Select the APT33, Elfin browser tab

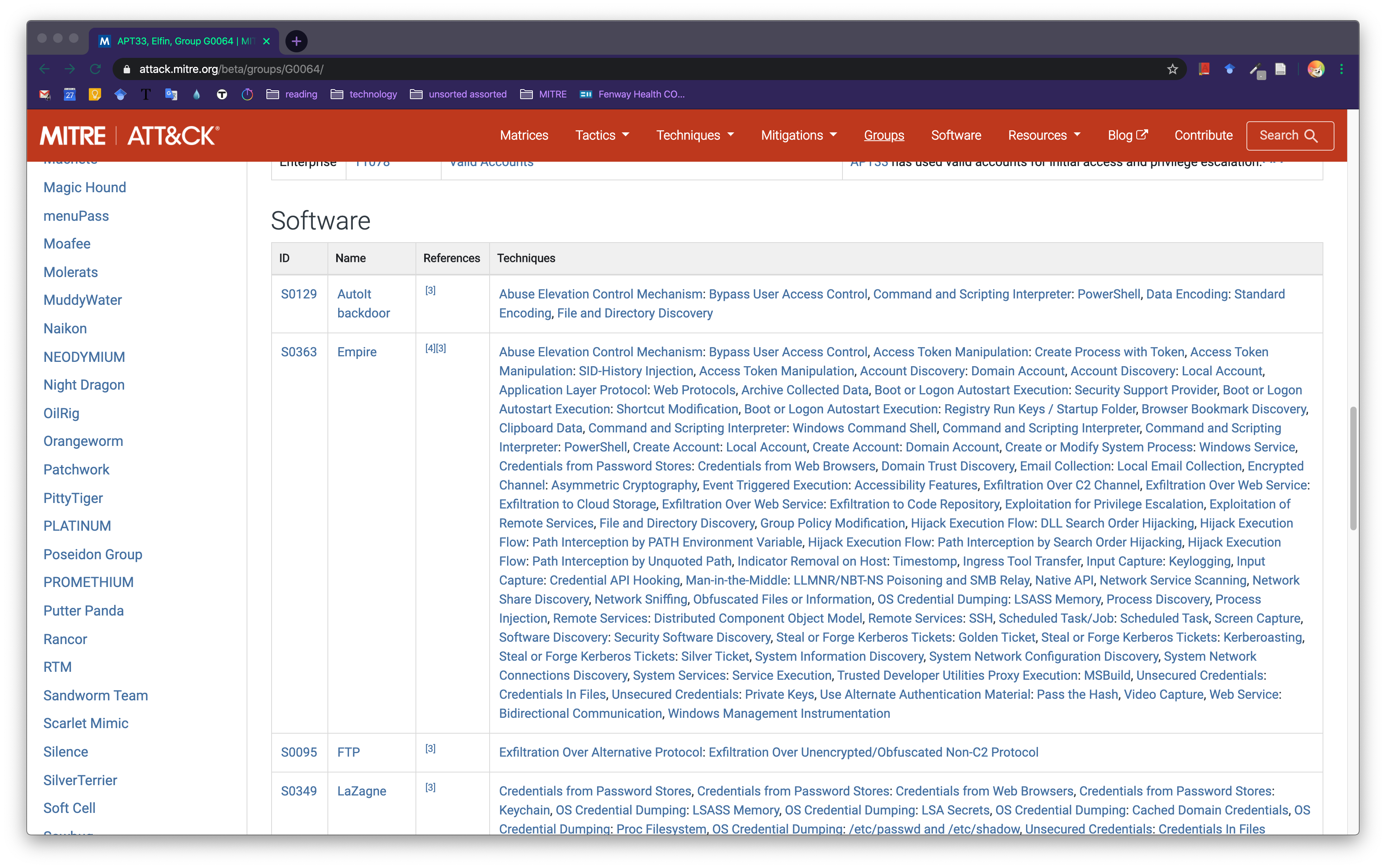click(x=184, y=41)
